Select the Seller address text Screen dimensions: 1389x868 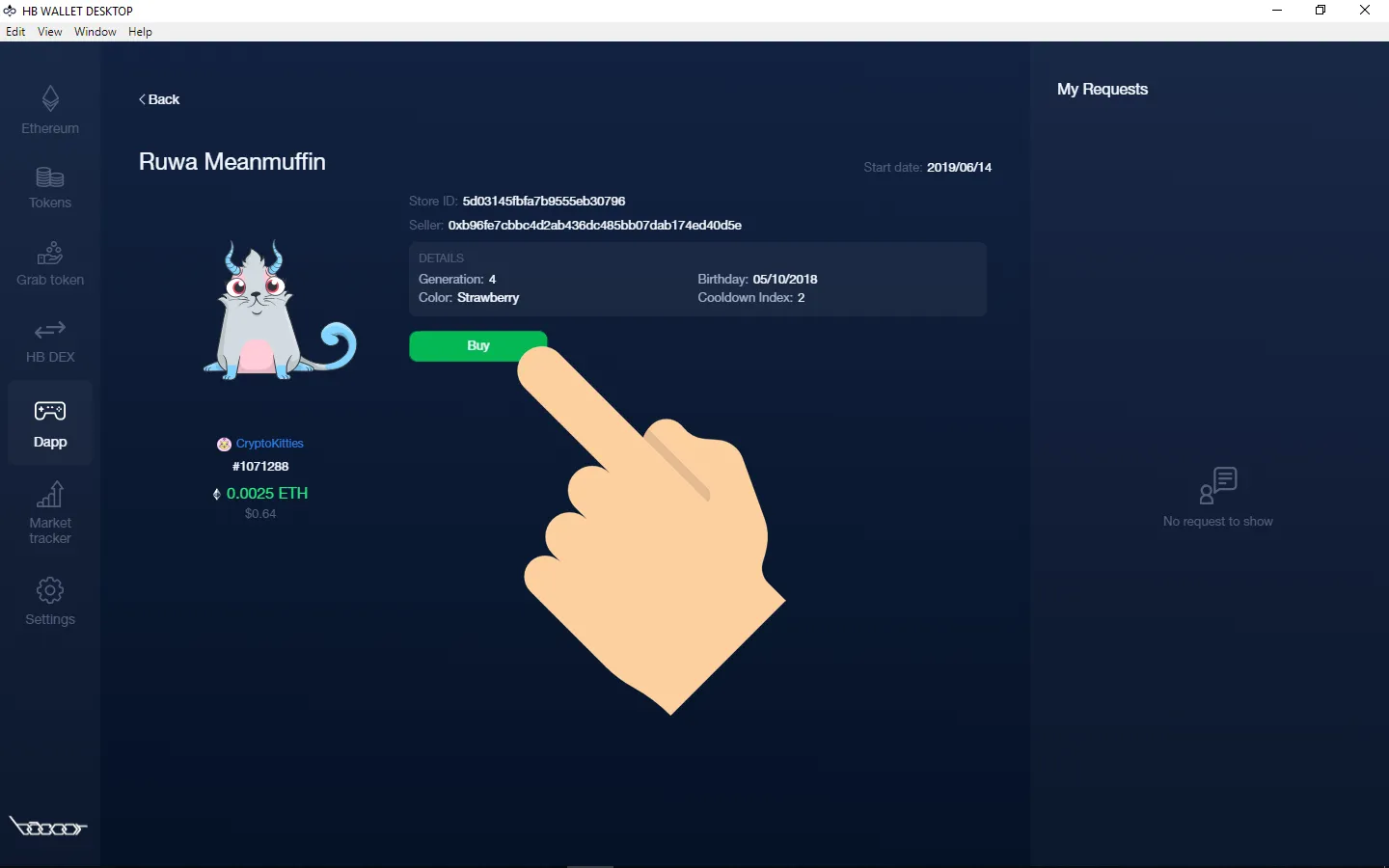click(595, 226)
